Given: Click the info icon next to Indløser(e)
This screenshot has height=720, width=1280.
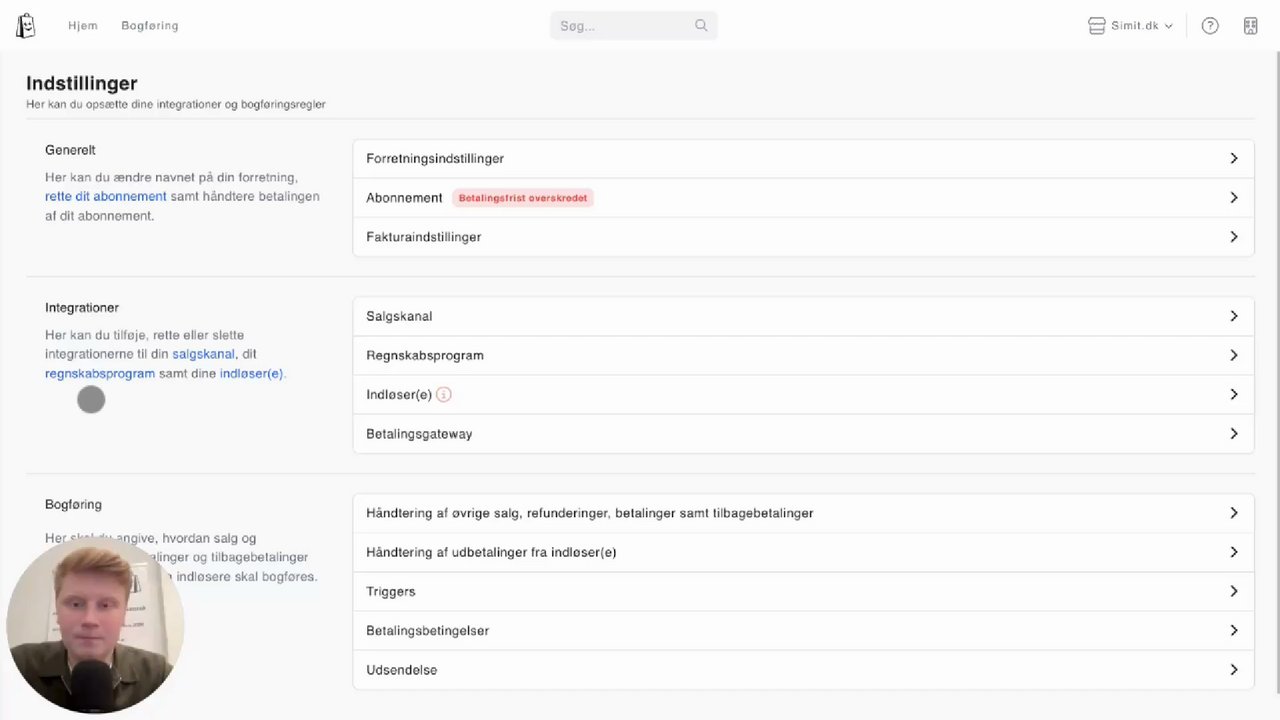Looking at the screenshot, I should tap(444, 395).
